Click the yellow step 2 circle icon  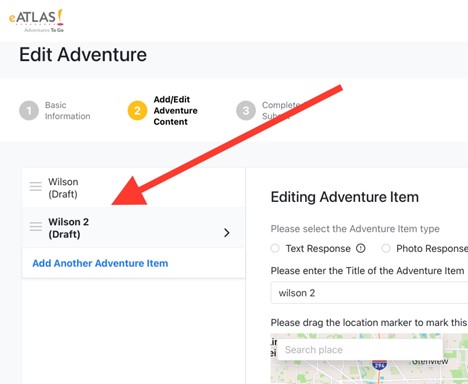point(137,110)
